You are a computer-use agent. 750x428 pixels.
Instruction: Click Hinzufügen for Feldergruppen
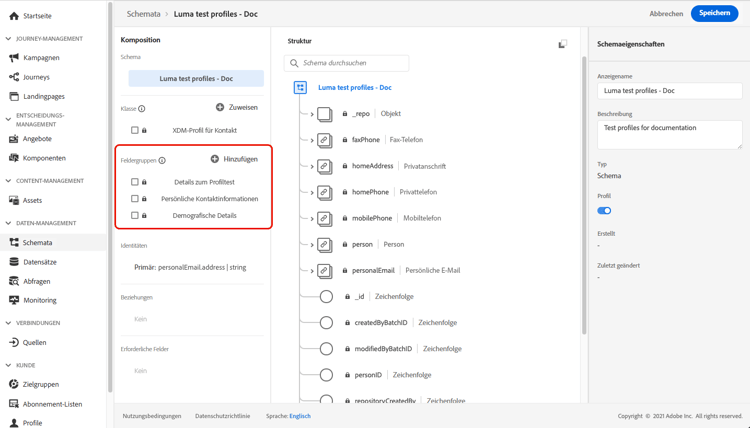(x=234, y=159)
